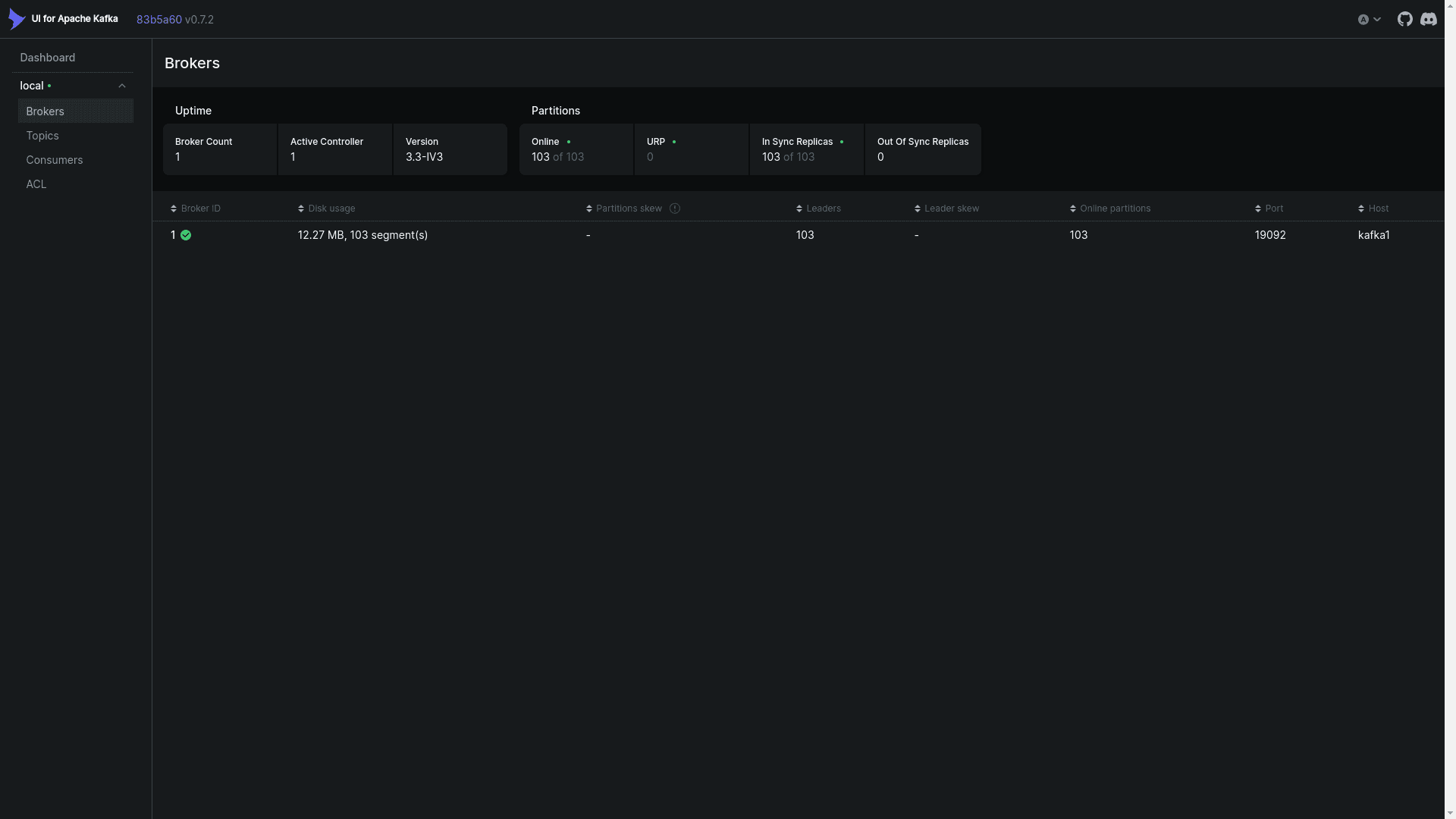The image size is (1456, 819).
Task: Click the sort arrows on Disk usage column
Action: coord(300,208)
